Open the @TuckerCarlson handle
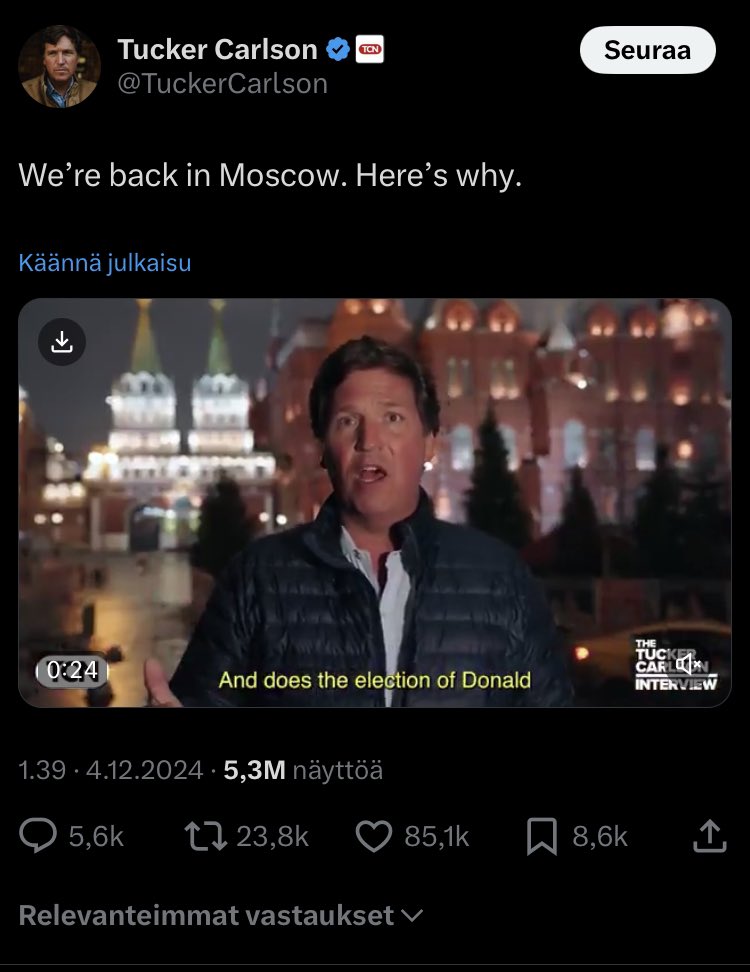This screenshot has height=972, width=750. tap(223, 84)
